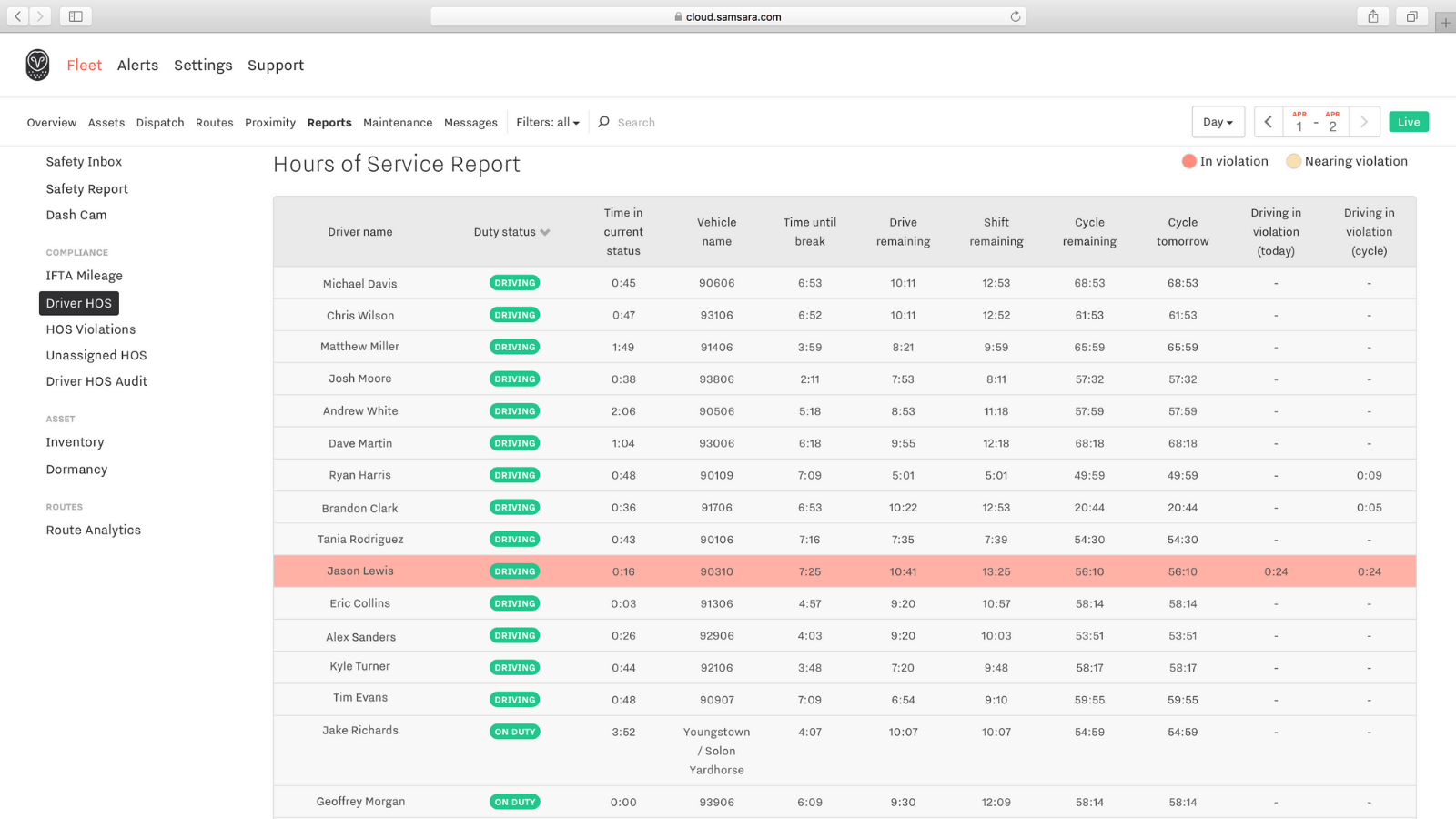Open the Support top menu
The width and height of the screenshot is (1456, 819).
[x=276, y=66]
